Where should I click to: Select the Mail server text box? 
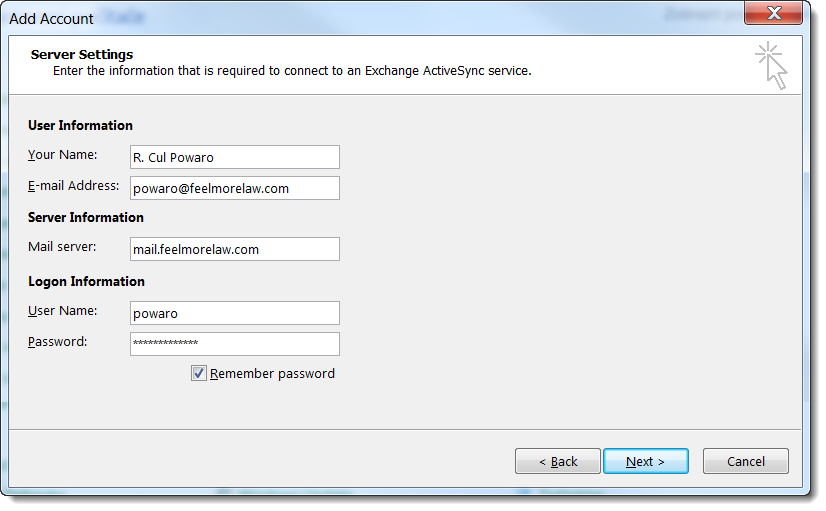(x=235, y=250)
